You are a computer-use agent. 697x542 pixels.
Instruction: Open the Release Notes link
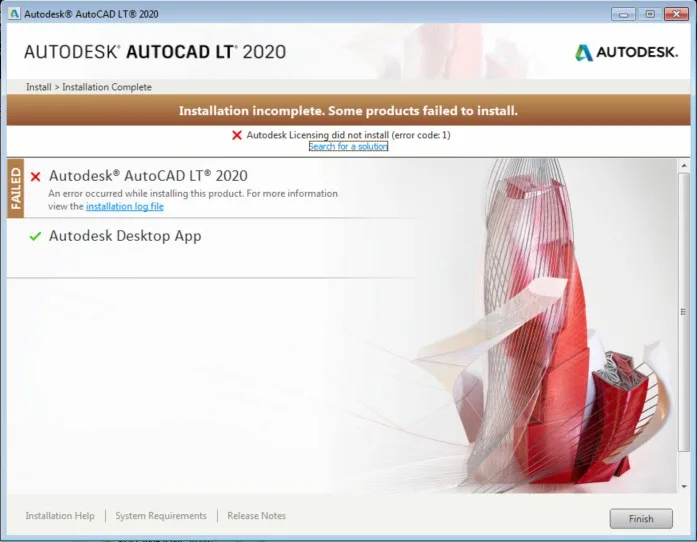click(x=256, y=516)
